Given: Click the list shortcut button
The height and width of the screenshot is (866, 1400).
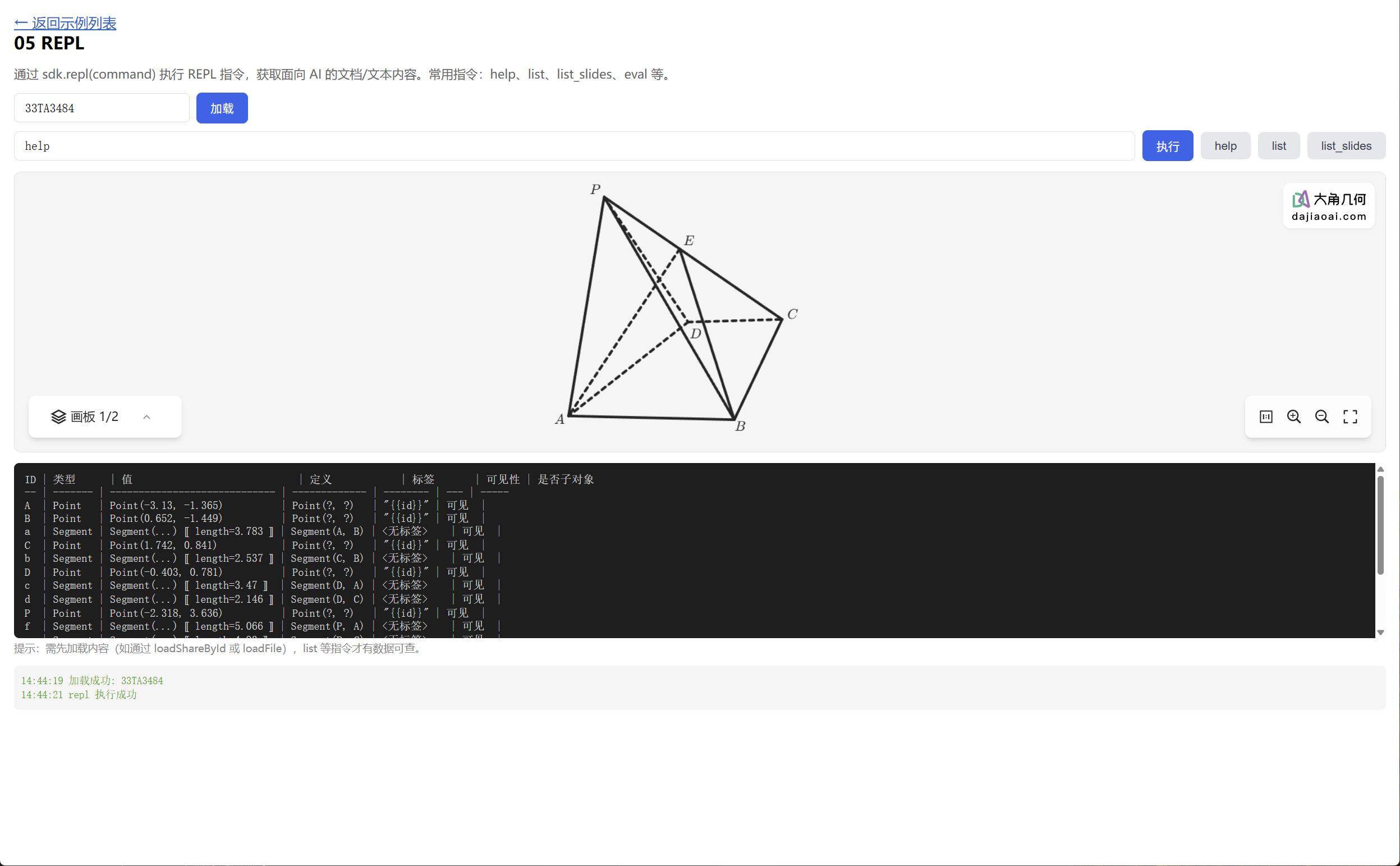Looking at the screenshot, I should pyautogui.click(x=1278, y=146).
